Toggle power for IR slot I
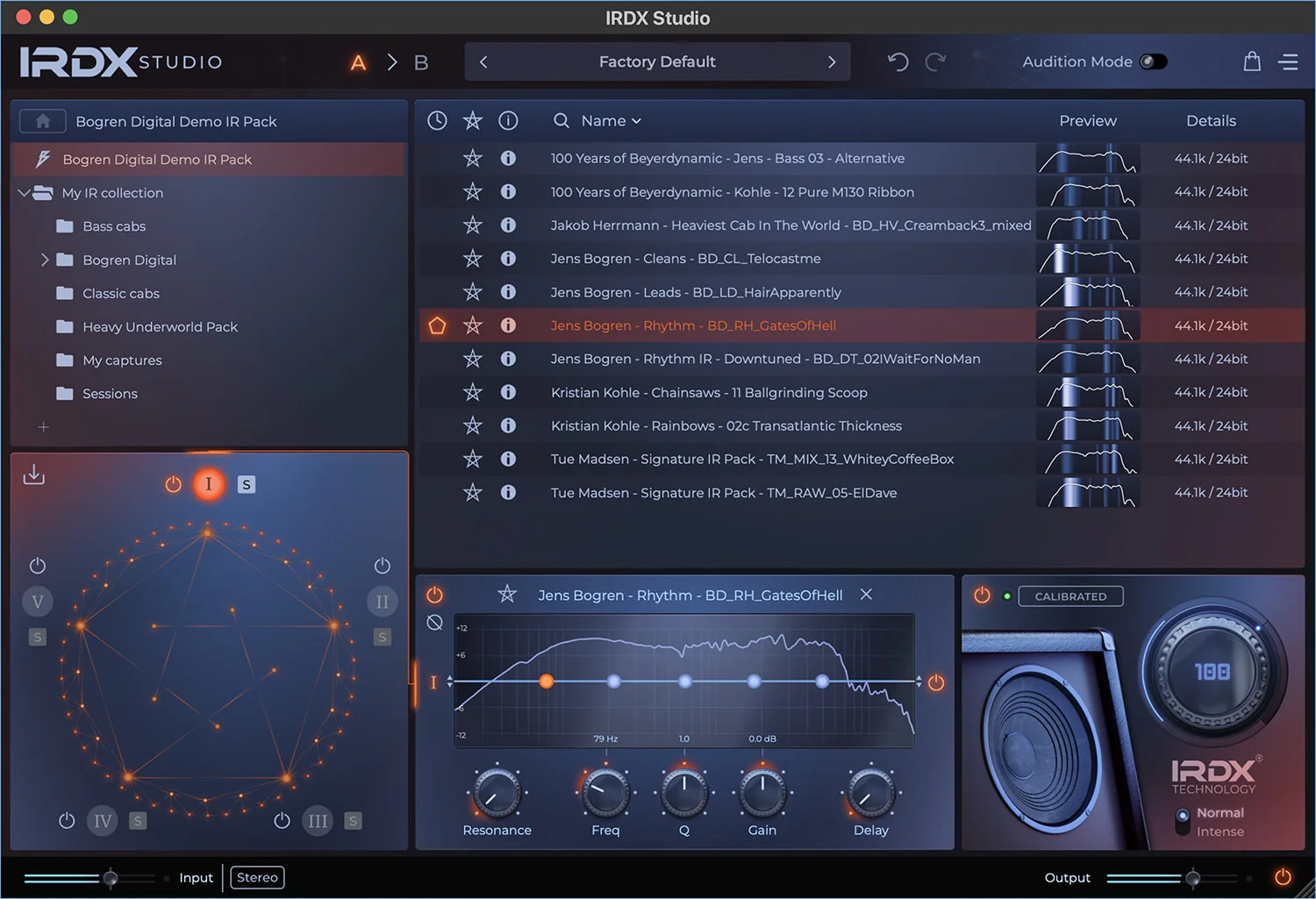The image size is (1316, 899). pos(174,484)
